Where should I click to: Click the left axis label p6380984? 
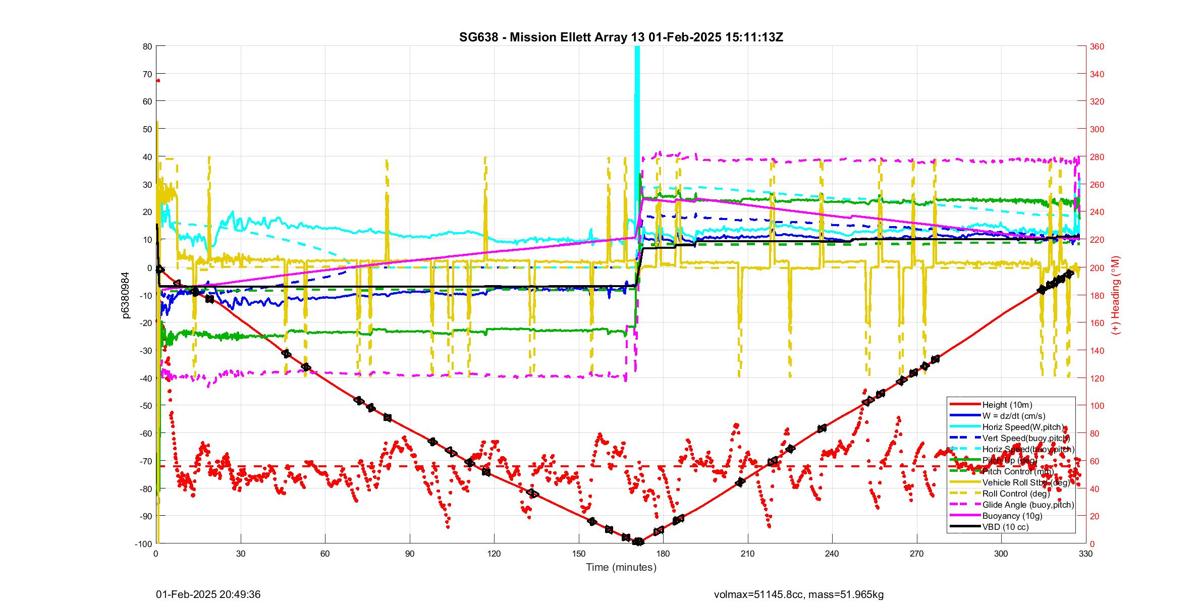(x=126, y=295)
